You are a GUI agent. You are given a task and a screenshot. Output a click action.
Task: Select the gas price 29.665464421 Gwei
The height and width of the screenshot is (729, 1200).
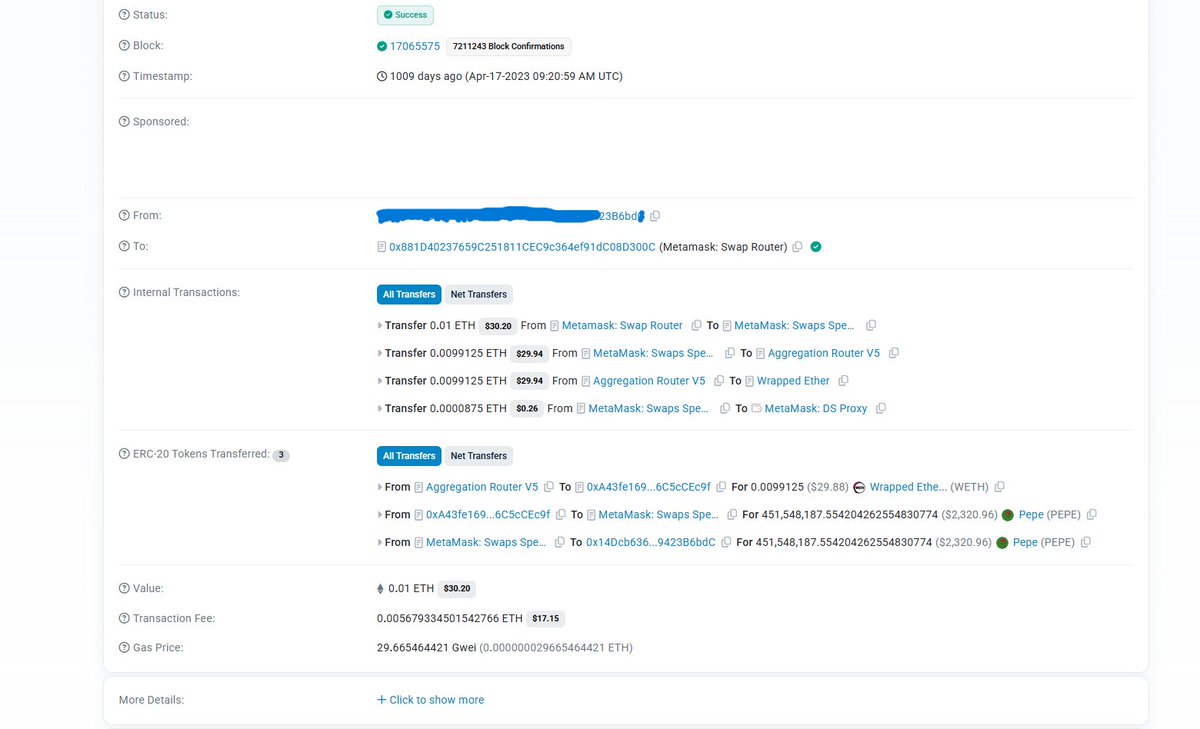click(x=426, y=648)
